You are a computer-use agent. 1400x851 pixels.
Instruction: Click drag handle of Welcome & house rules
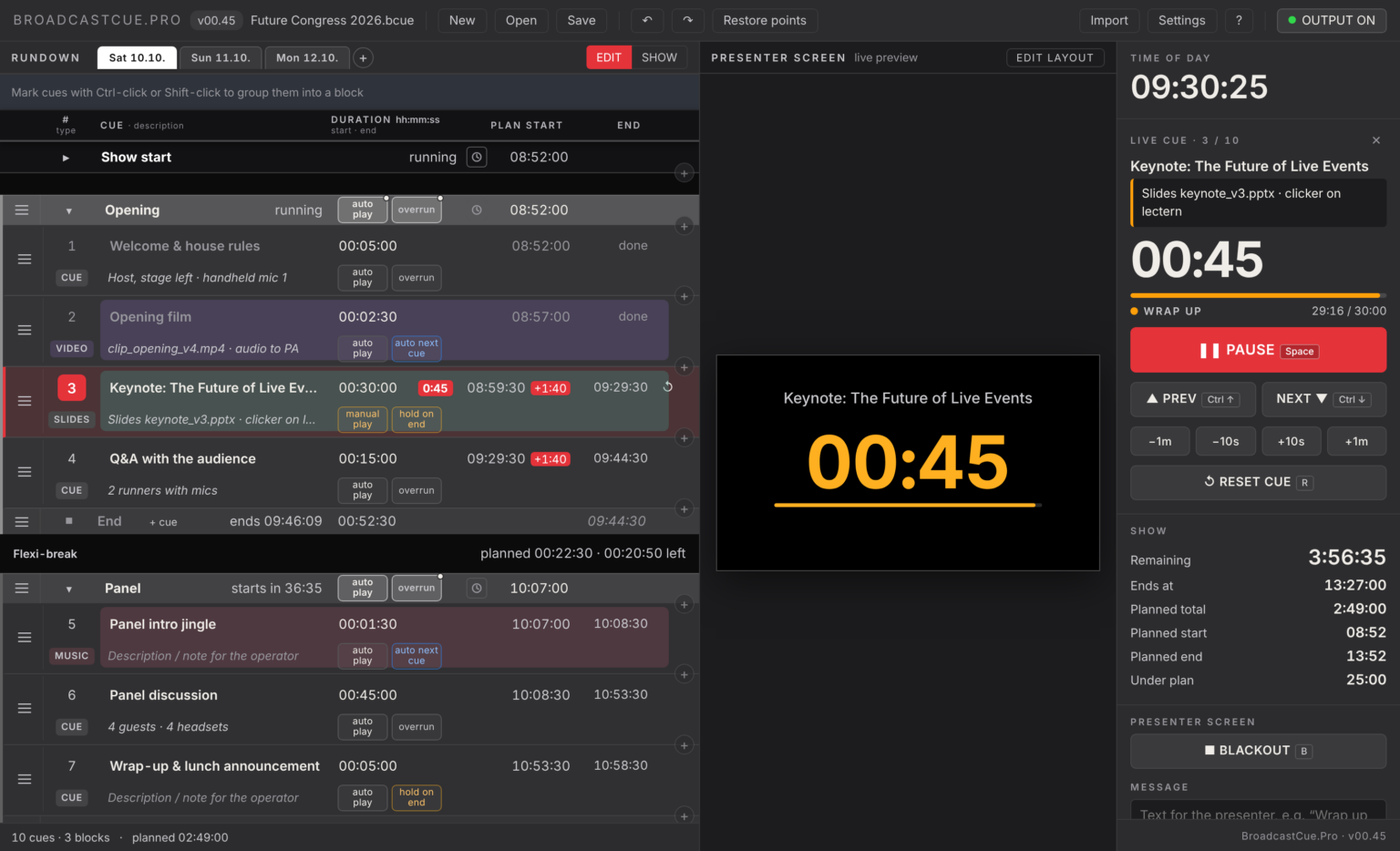point(25,260)
